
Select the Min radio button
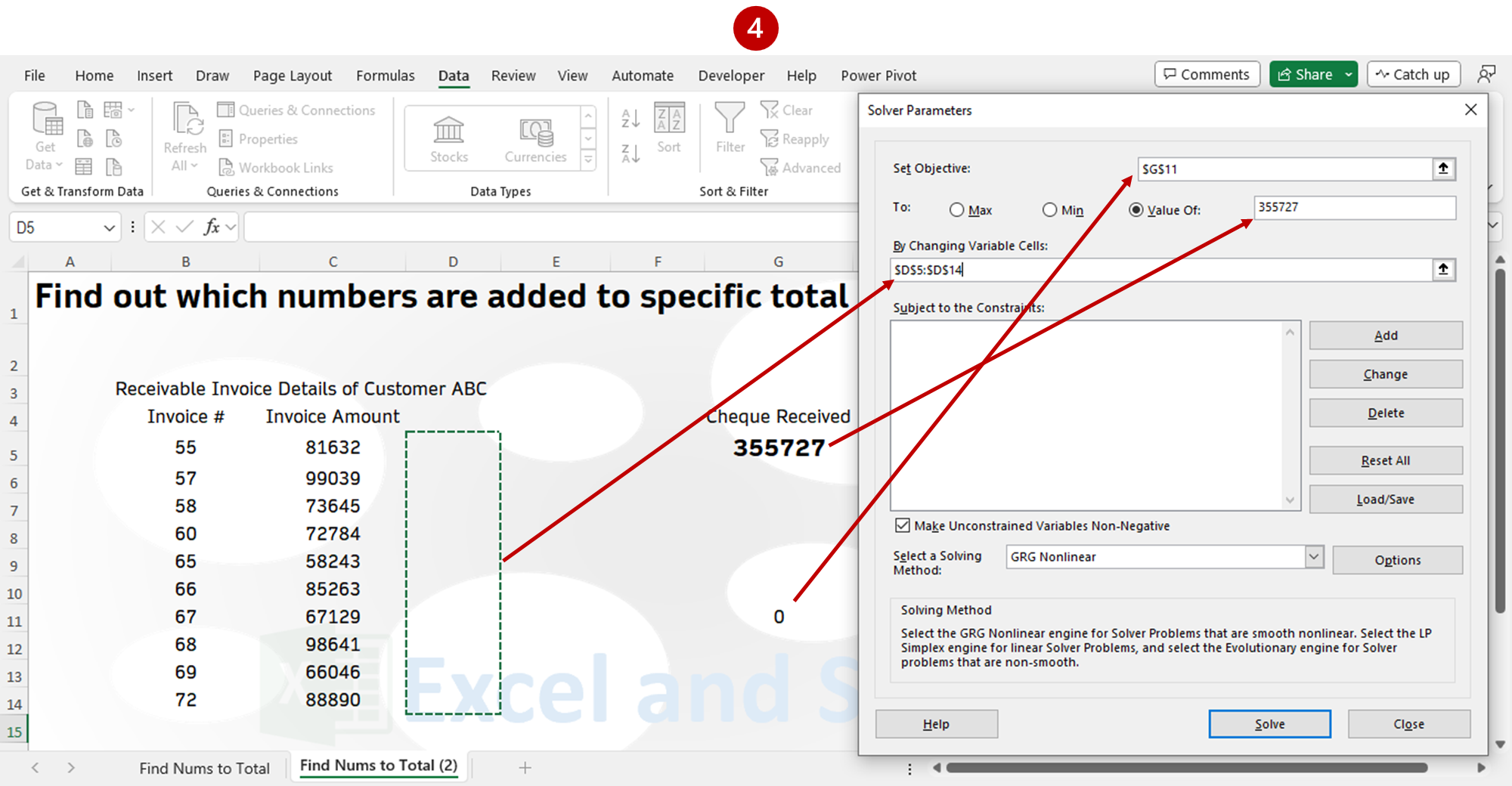pos(1049,210)
